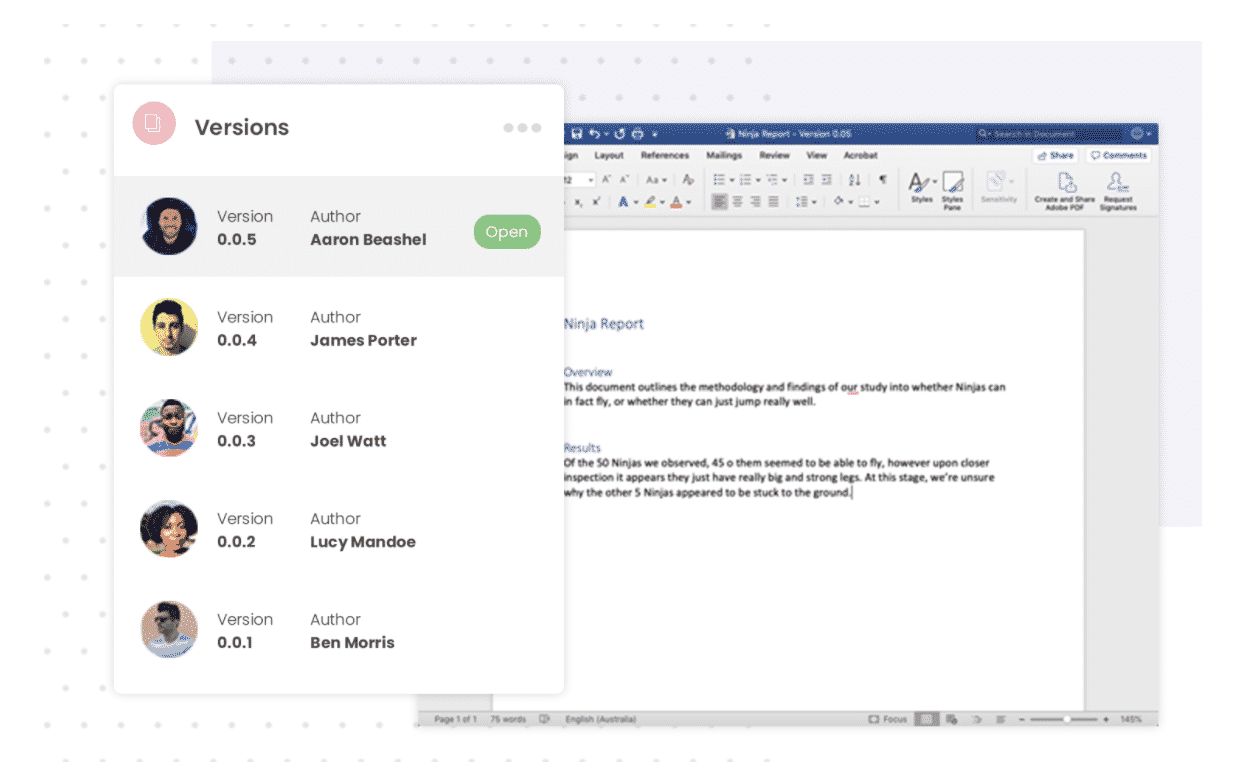1236x764 pixels.
Task: Switch to the Review ribbon tab
Action: 774,155
